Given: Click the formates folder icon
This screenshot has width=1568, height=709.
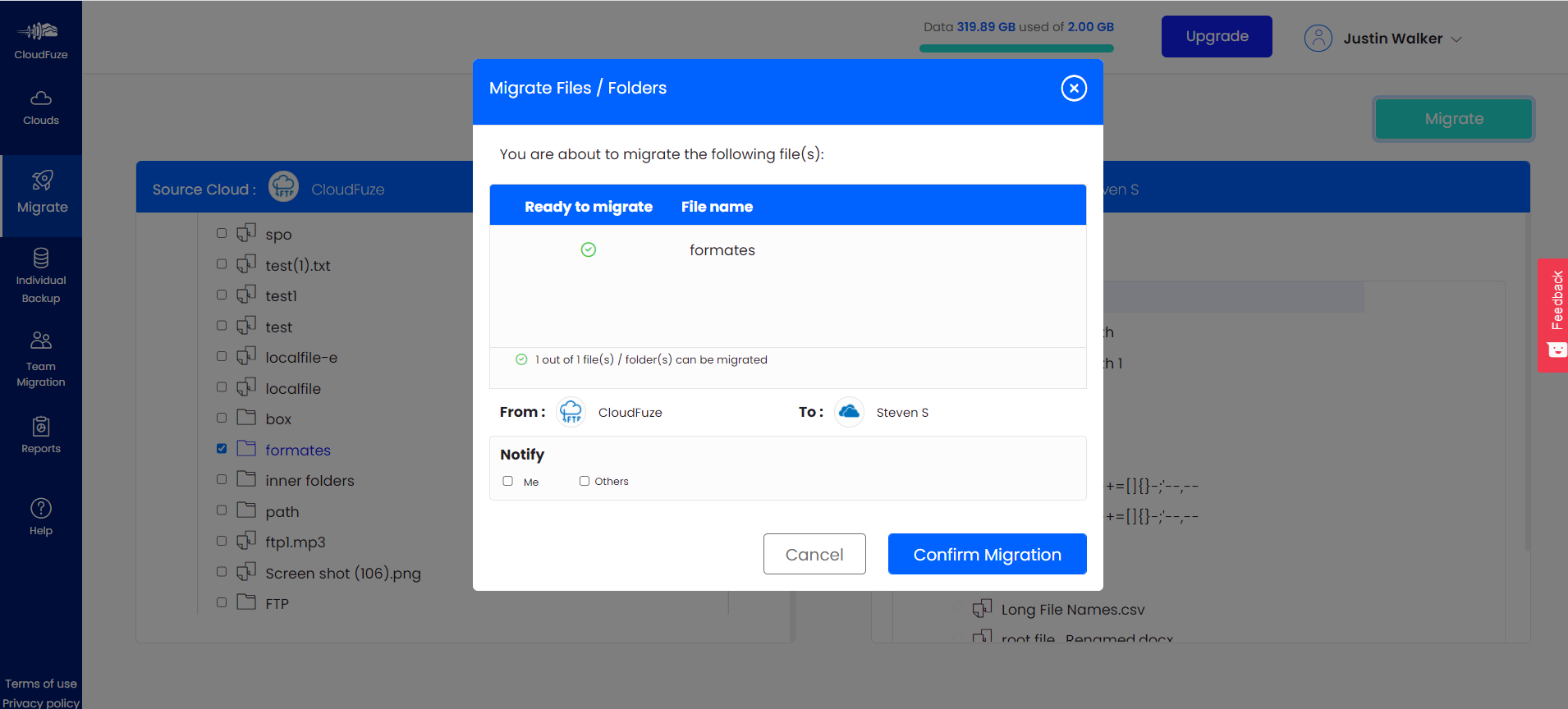Looking at the screenshot, I should (246, 448).
